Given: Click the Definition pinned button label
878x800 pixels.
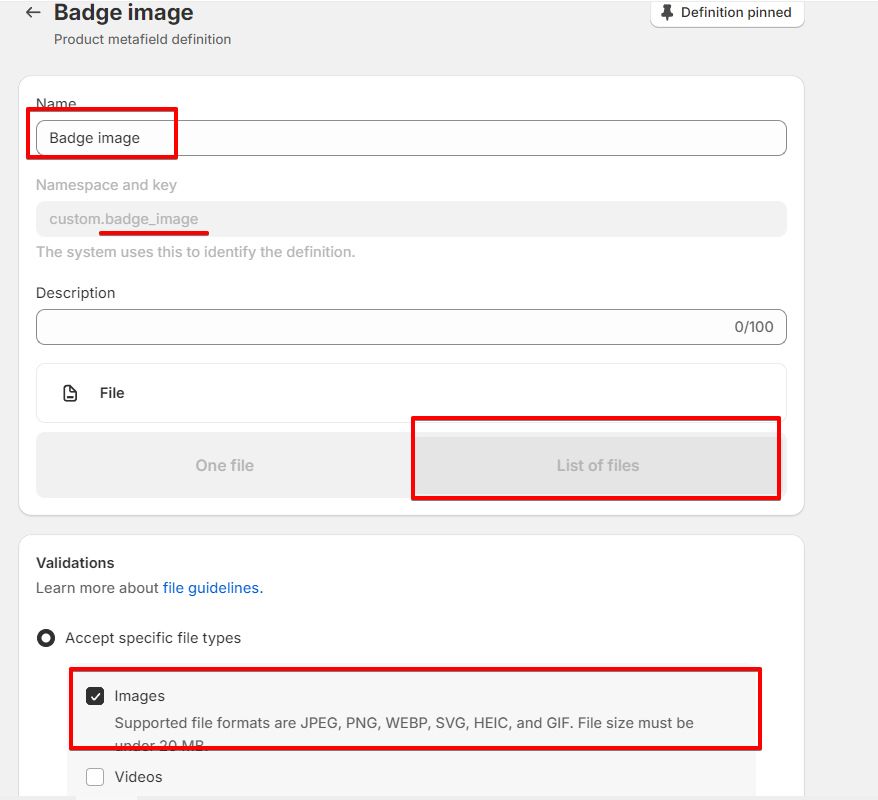Looking at the screenshot, I should click(736, 13).
